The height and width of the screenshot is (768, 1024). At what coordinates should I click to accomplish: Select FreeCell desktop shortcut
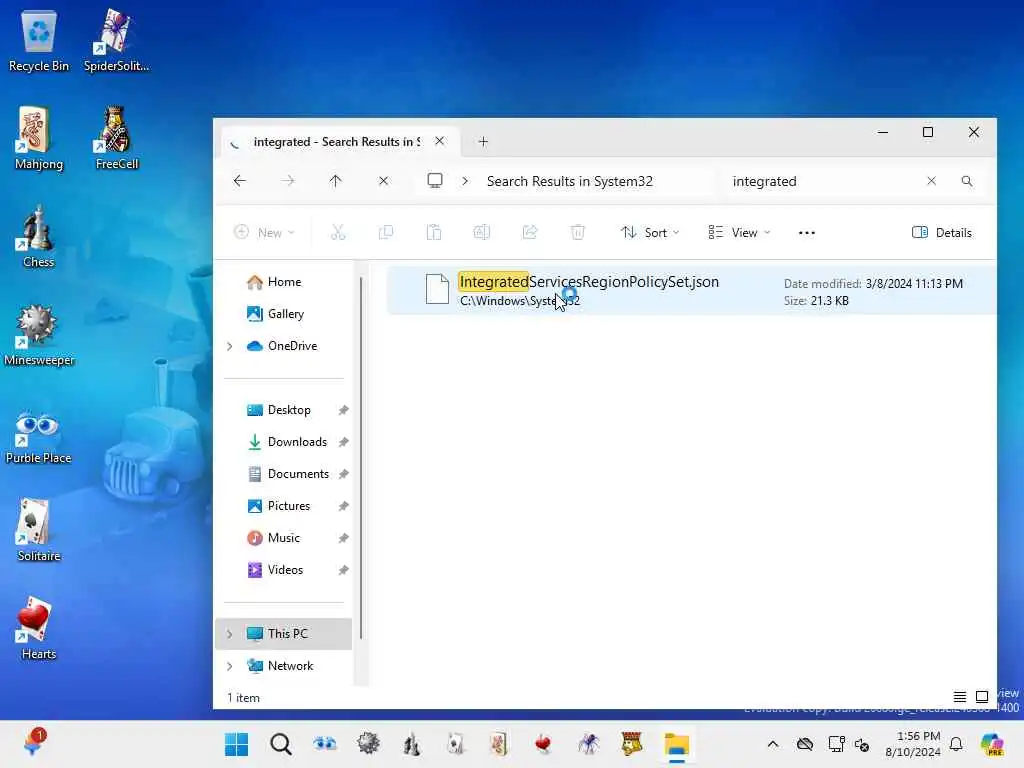[x=116, y=138]
